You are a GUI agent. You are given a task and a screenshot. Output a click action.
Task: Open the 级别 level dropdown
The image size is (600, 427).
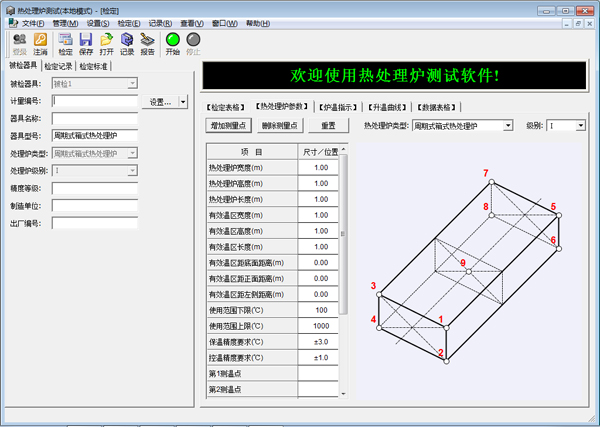(x=580, y=126)
